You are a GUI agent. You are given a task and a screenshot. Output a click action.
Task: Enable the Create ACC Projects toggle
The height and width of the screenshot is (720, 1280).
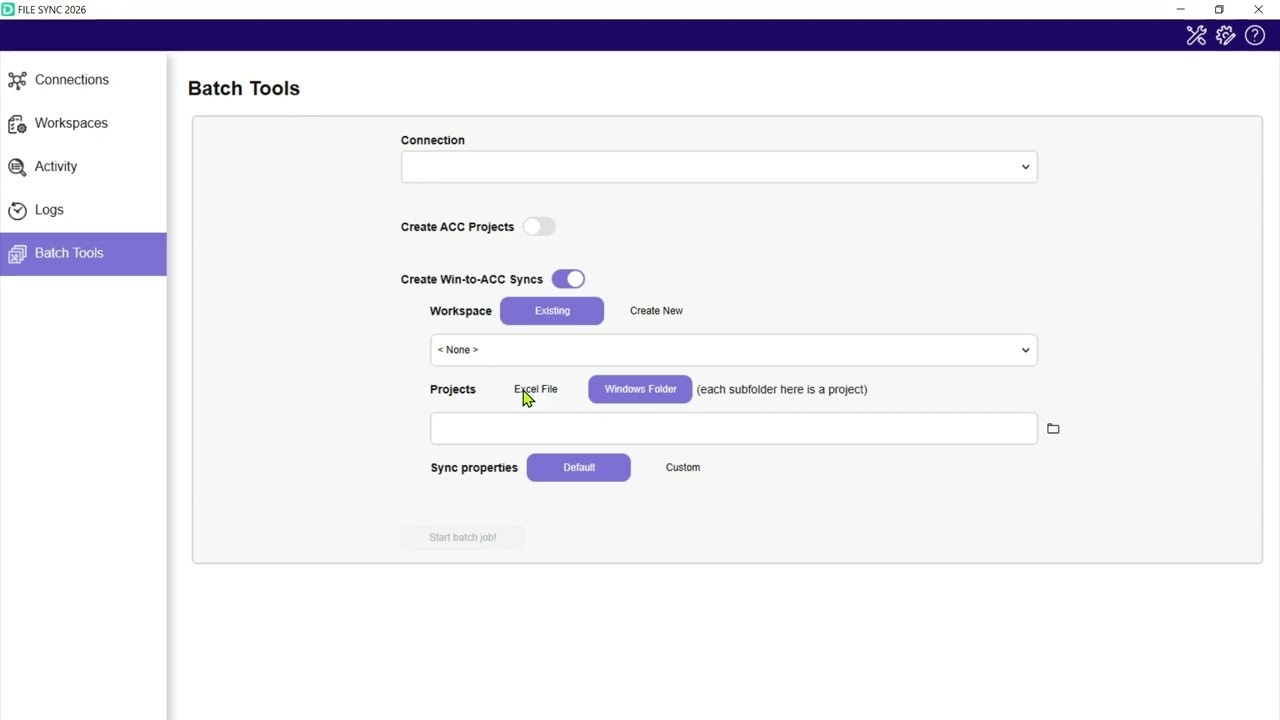(x=539, y=227)
